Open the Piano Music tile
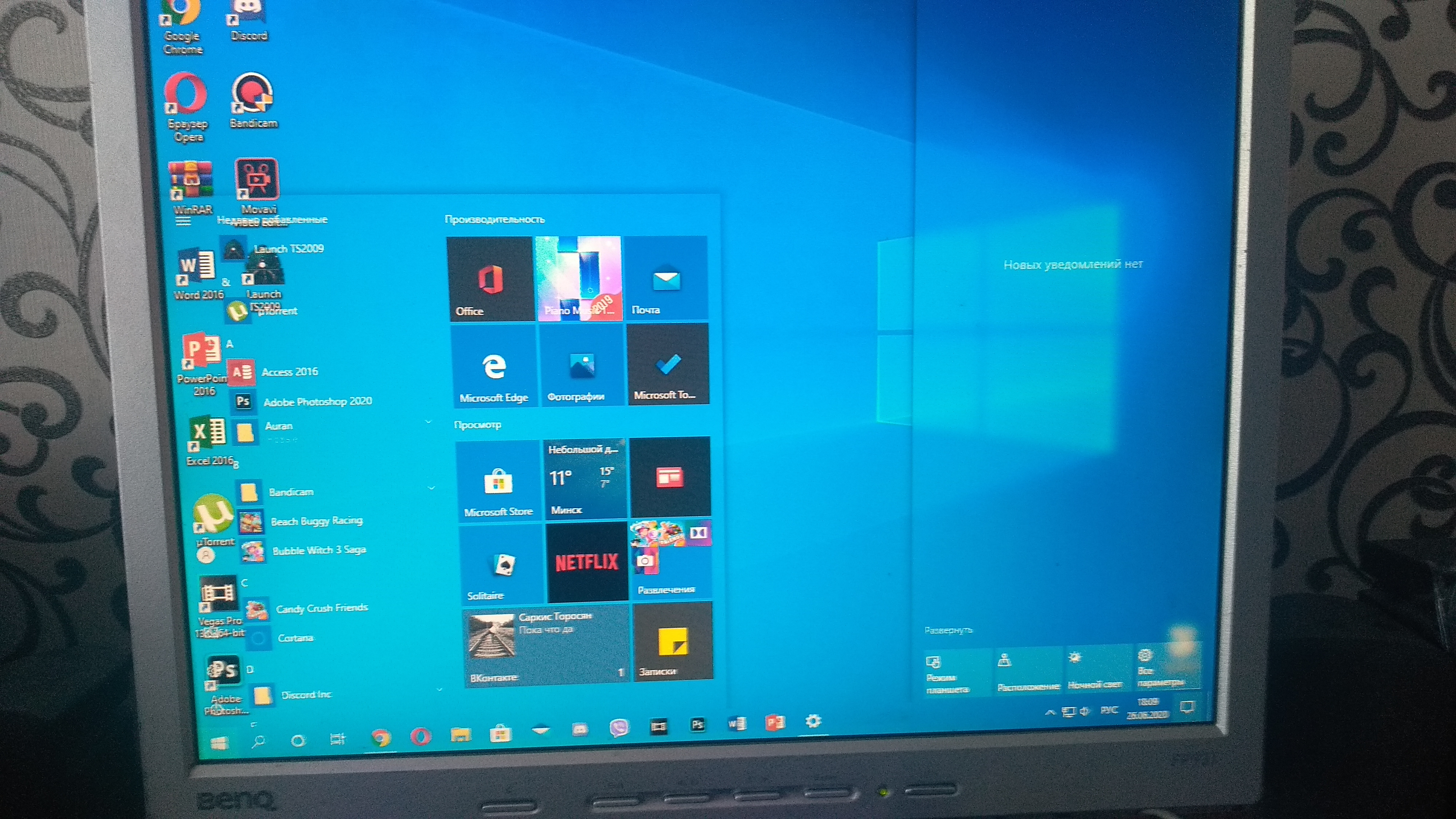Screen dimensions: 1456x819 pyautogui.click(x=579, y=278)
